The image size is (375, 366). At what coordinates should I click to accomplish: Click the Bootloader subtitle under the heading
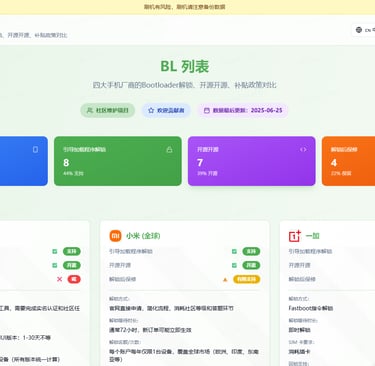[184, 85]
